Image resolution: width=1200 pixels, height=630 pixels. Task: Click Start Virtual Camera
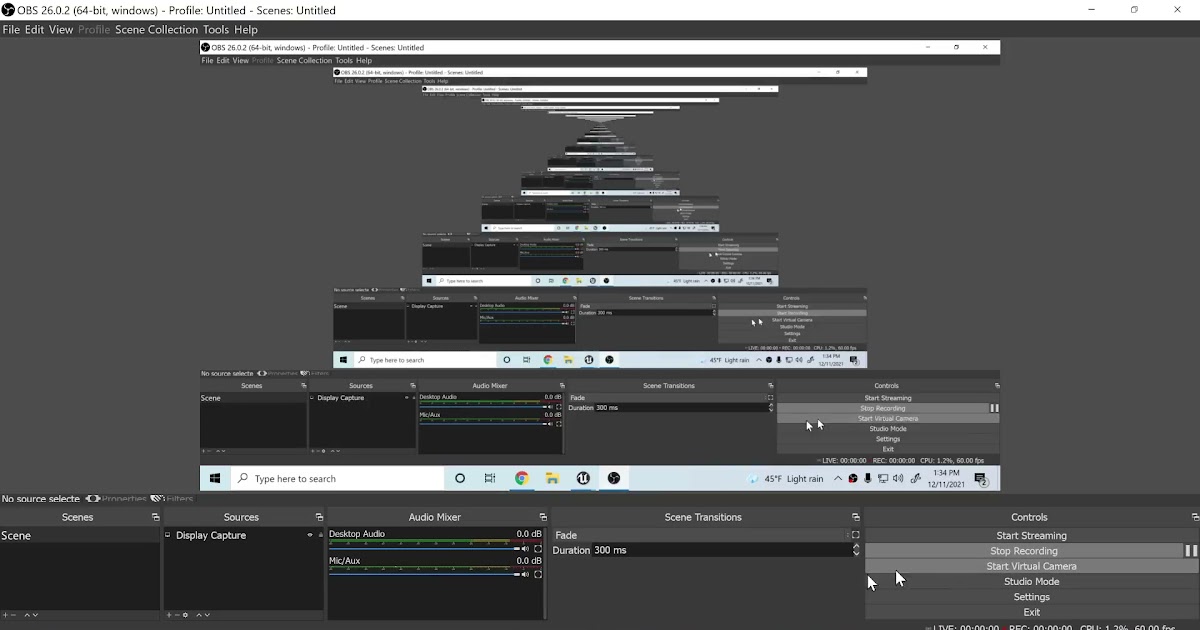(1031, 566)
